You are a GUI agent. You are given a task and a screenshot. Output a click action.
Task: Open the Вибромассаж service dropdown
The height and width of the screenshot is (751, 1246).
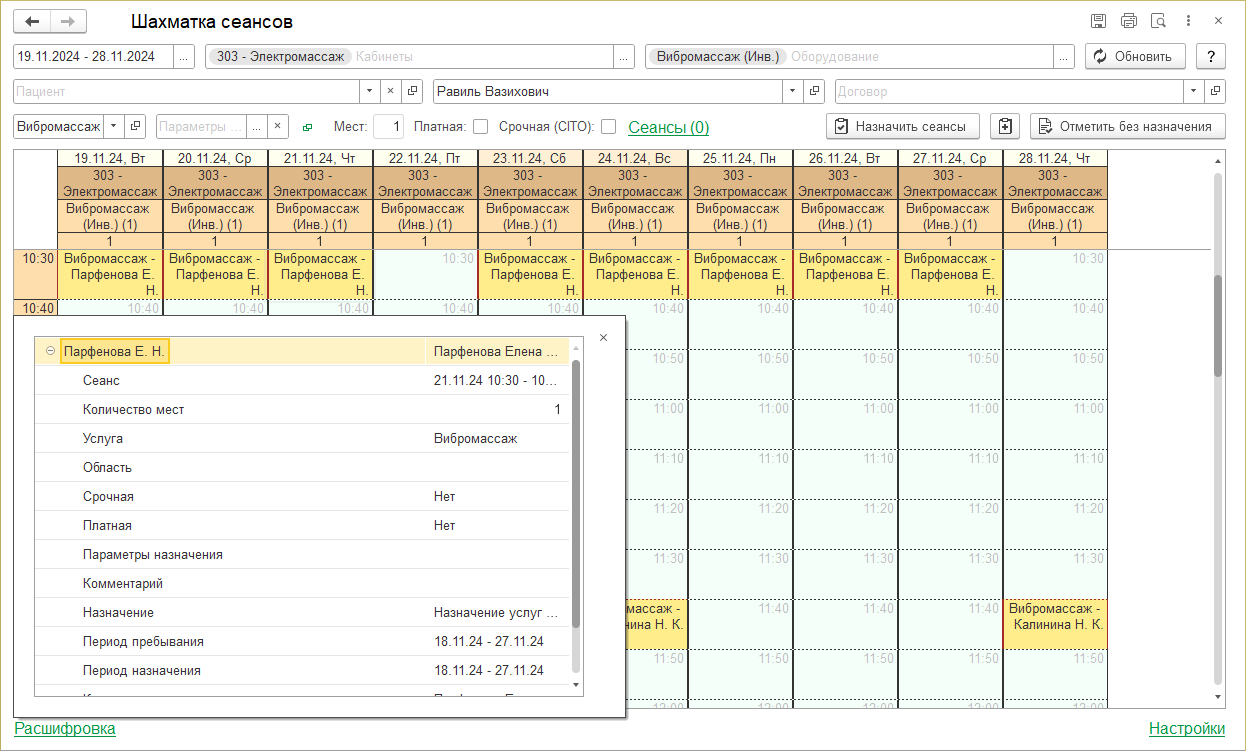click(x=113, y=127)
